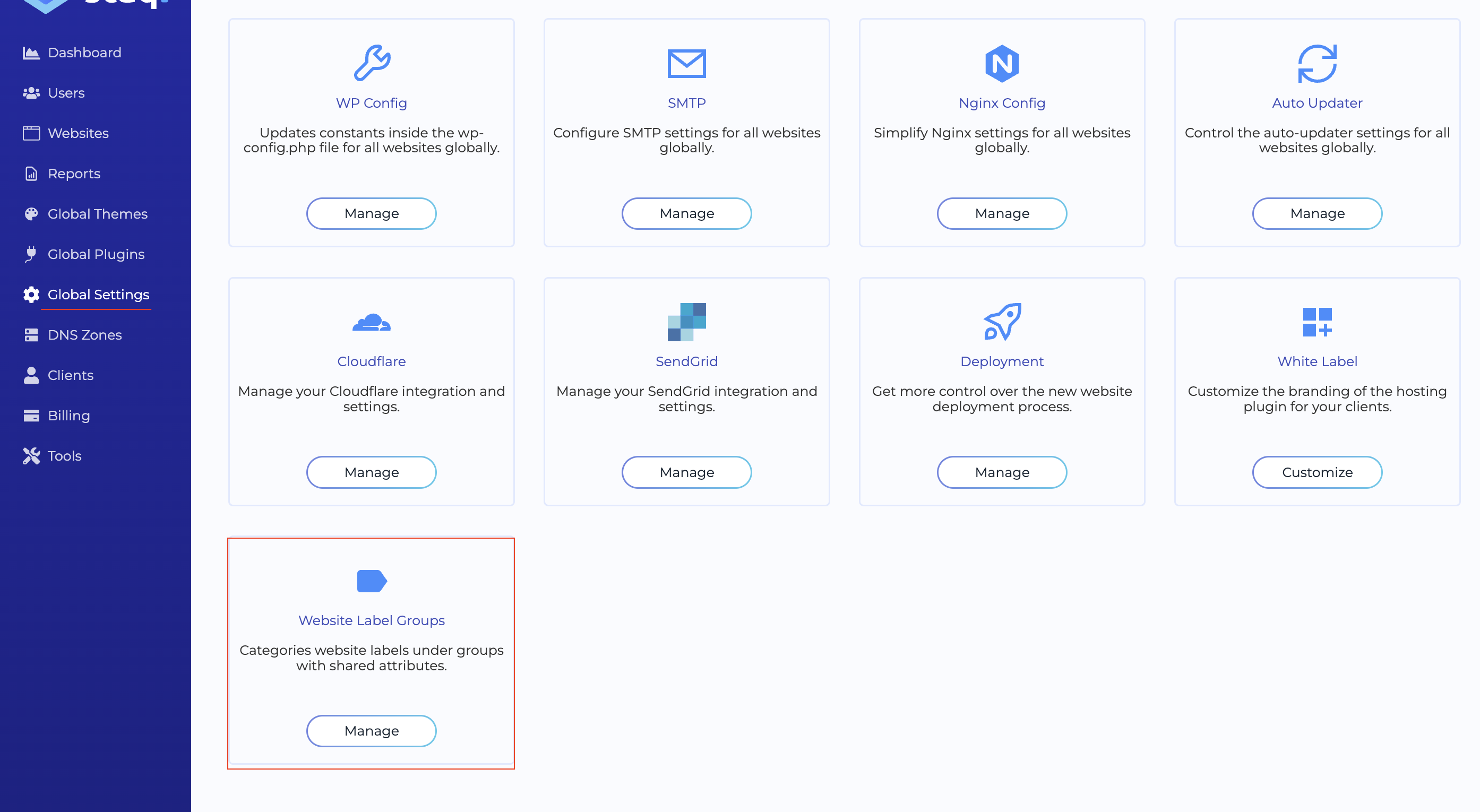Click the Cloudflare title link
Viewport: 1480px width, 812px height.
click(371, 361)
